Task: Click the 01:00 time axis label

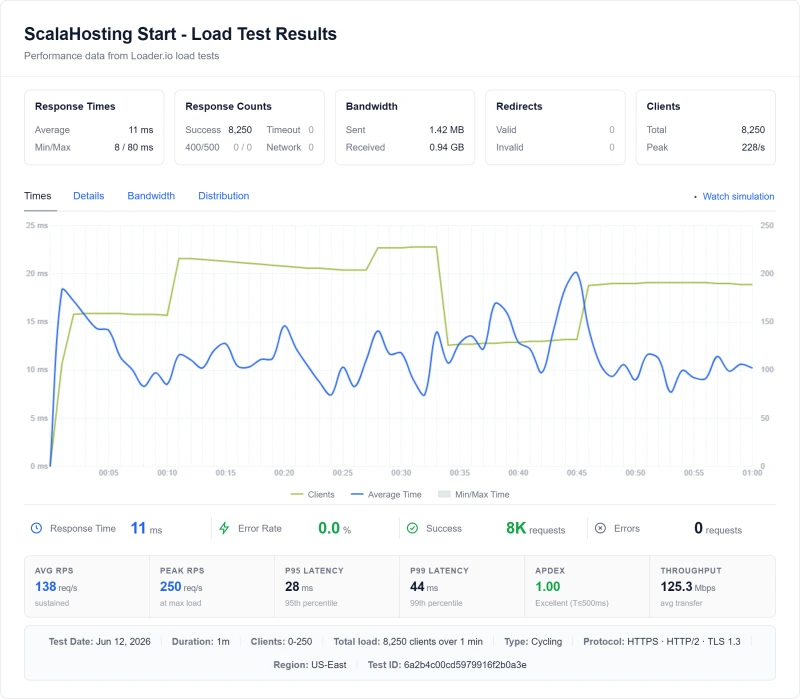Action: (x=752, y=473)
